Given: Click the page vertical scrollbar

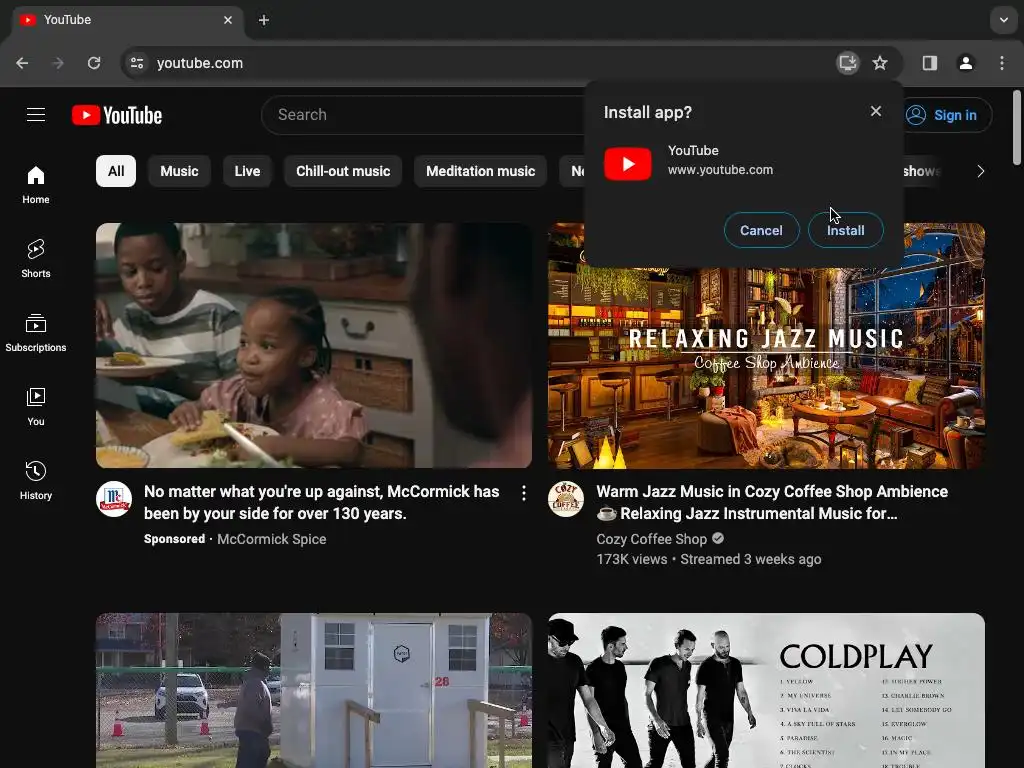Looking at the screenshot, I should coord(1017,128).
